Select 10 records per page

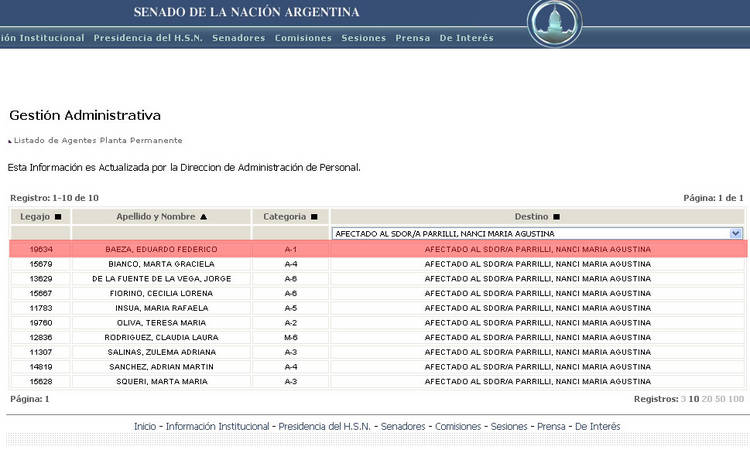[x=694, y=399]
